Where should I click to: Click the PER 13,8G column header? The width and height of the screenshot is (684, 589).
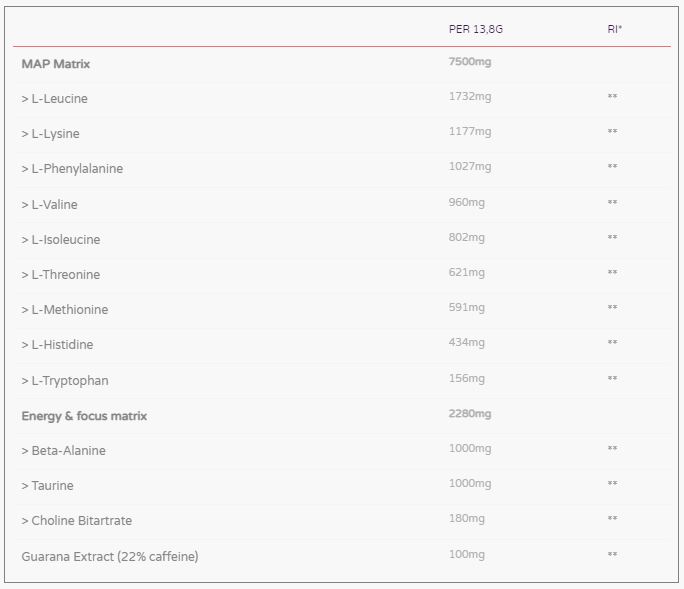(x=475, y=29)
